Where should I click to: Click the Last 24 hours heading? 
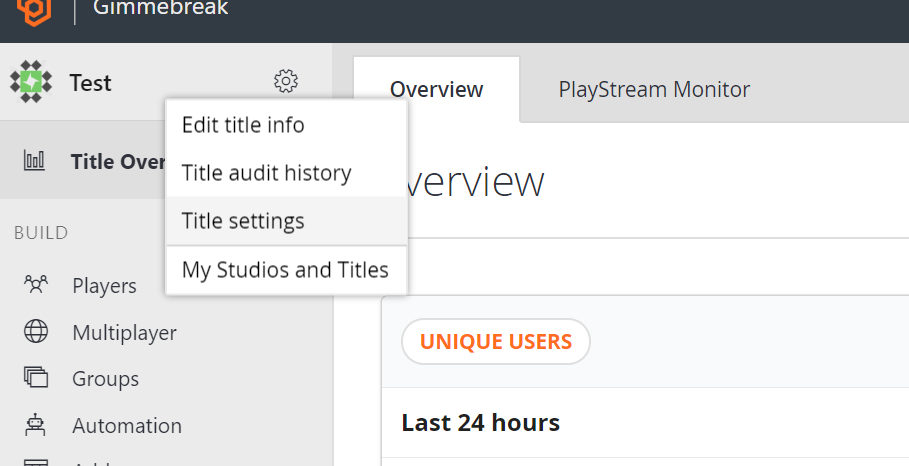pos(480,423)
